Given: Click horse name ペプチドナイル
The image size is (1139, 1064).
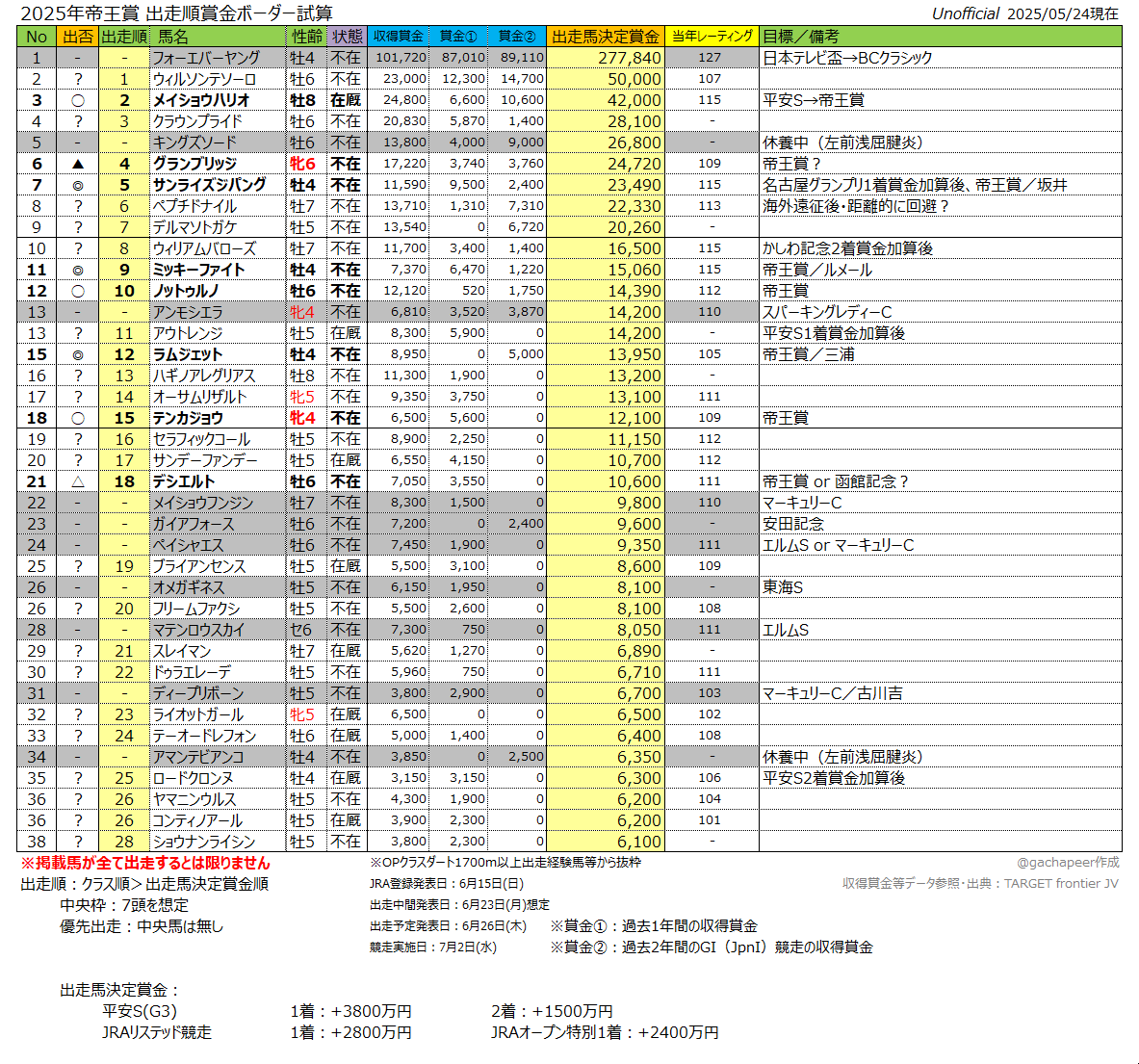Looking at the screenshot, I should point(194,205).
